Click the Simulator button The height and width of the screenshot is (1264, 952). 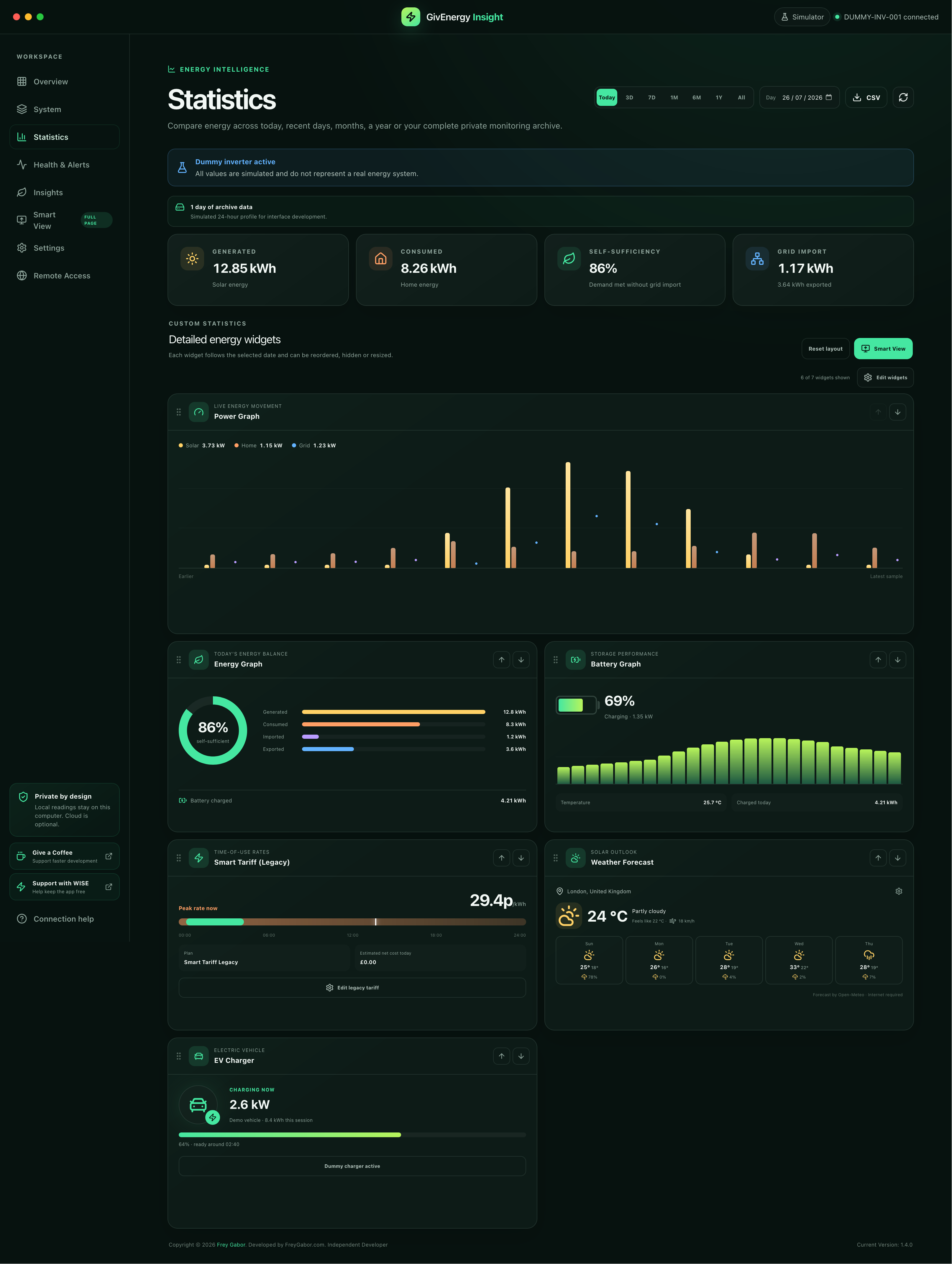[x=802, y=17]
